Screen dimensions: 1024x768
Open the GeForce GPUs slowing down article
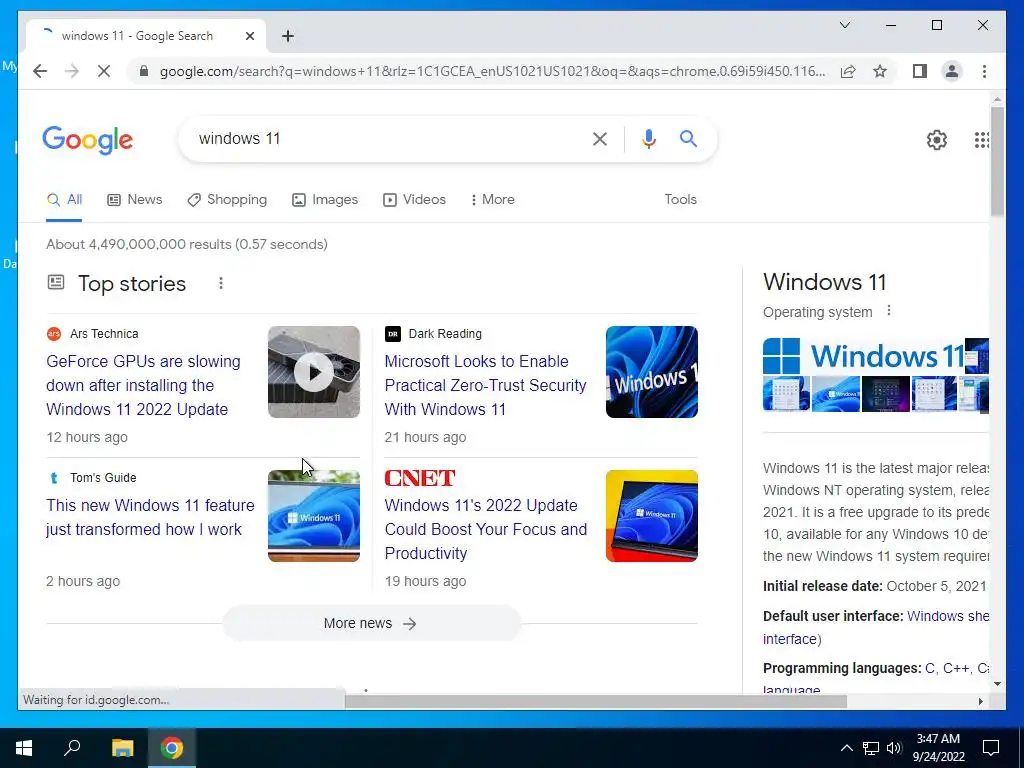143,385
